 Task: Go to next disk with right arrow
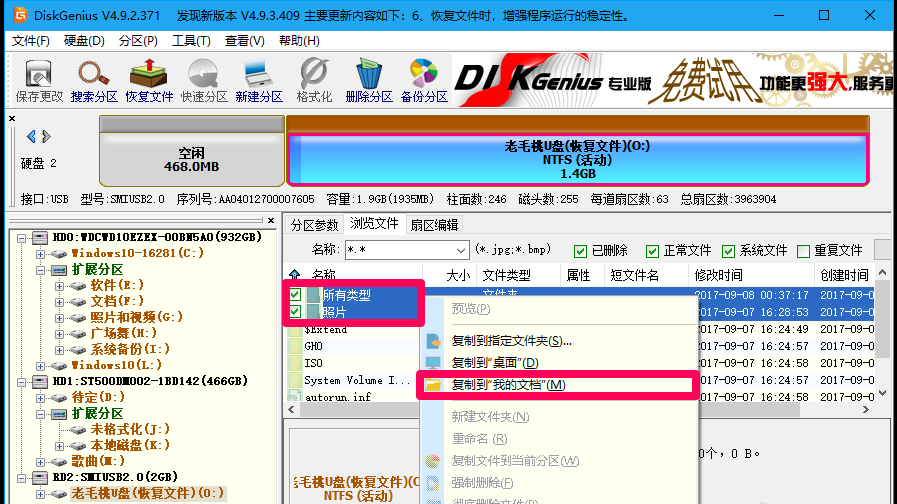click(x=46, y=136)
